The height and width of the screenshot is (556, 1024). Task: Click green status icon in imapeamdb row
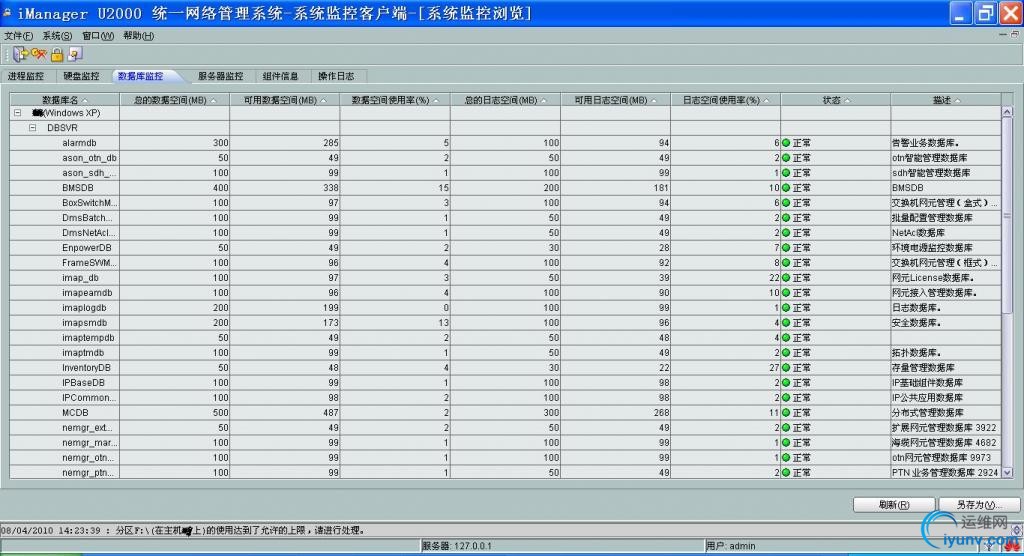click(786, 293)
